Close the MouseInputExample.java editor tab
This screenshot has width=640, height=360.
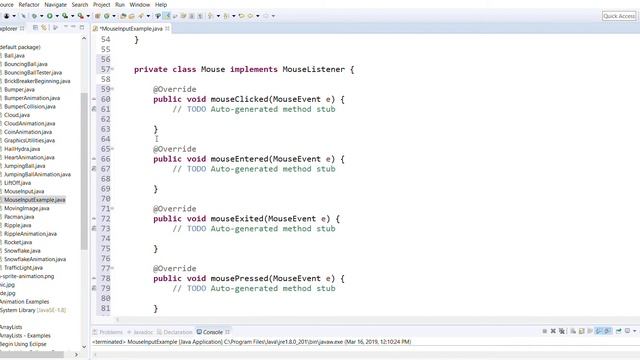tap(167, 29)
